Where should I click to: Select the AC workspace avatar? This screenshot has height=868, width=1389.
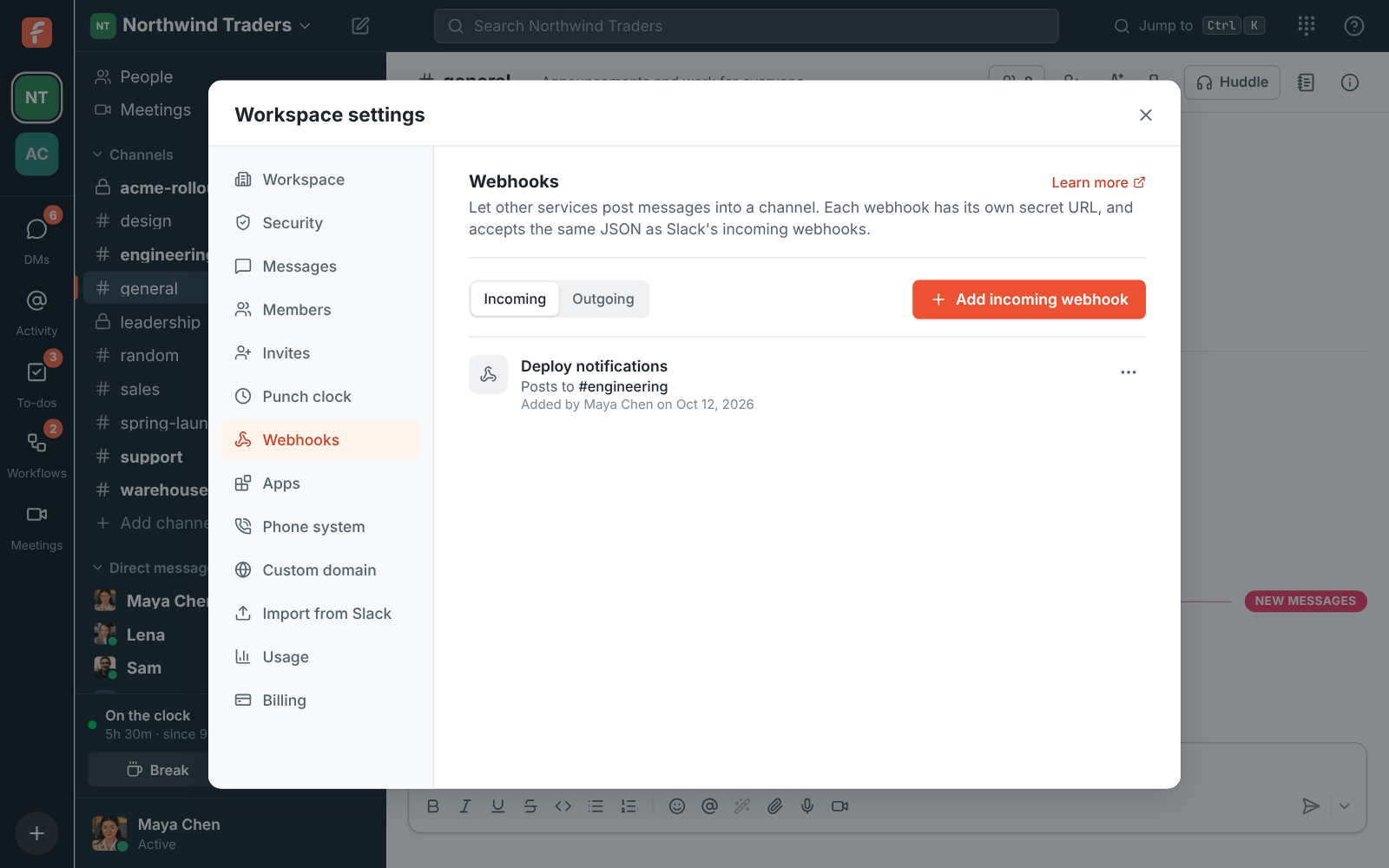pos(36,154)
